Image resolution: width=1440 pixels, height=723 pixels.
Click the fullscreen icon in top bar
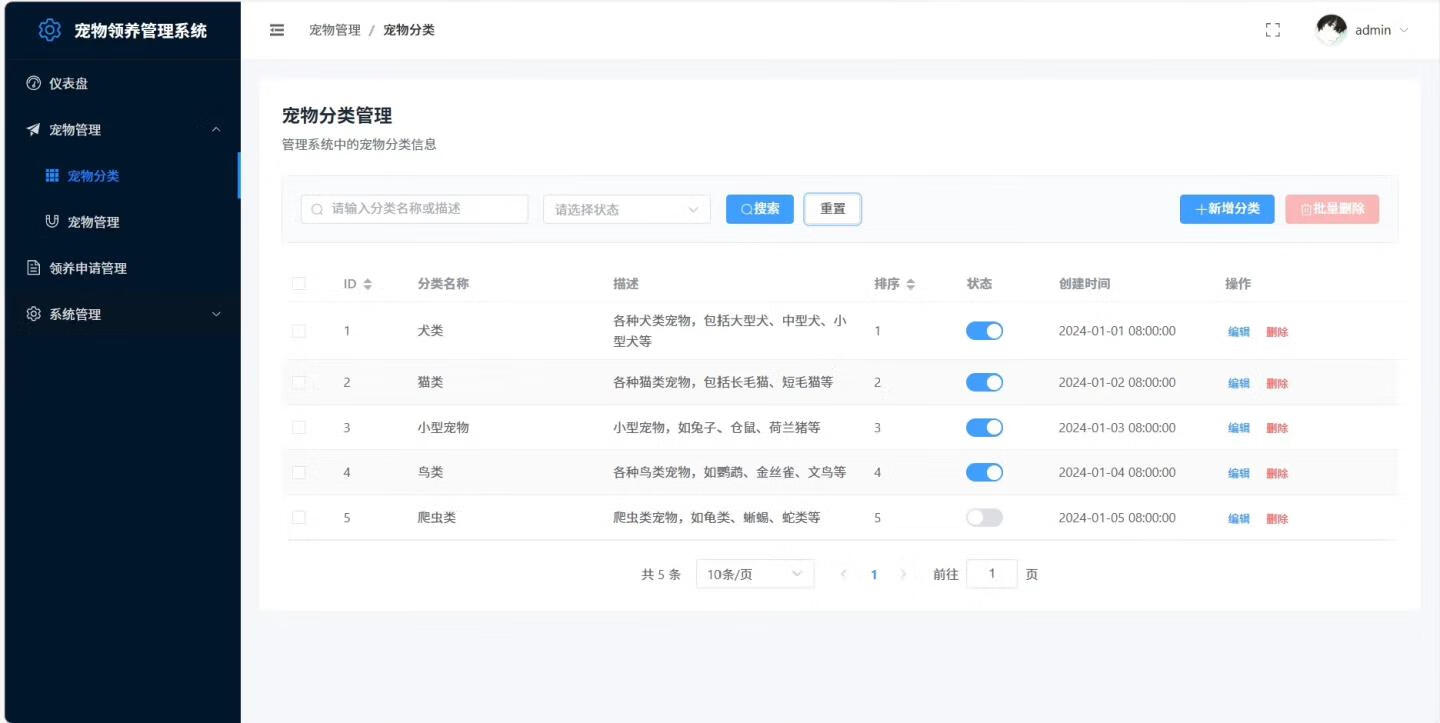point(1272,30)
